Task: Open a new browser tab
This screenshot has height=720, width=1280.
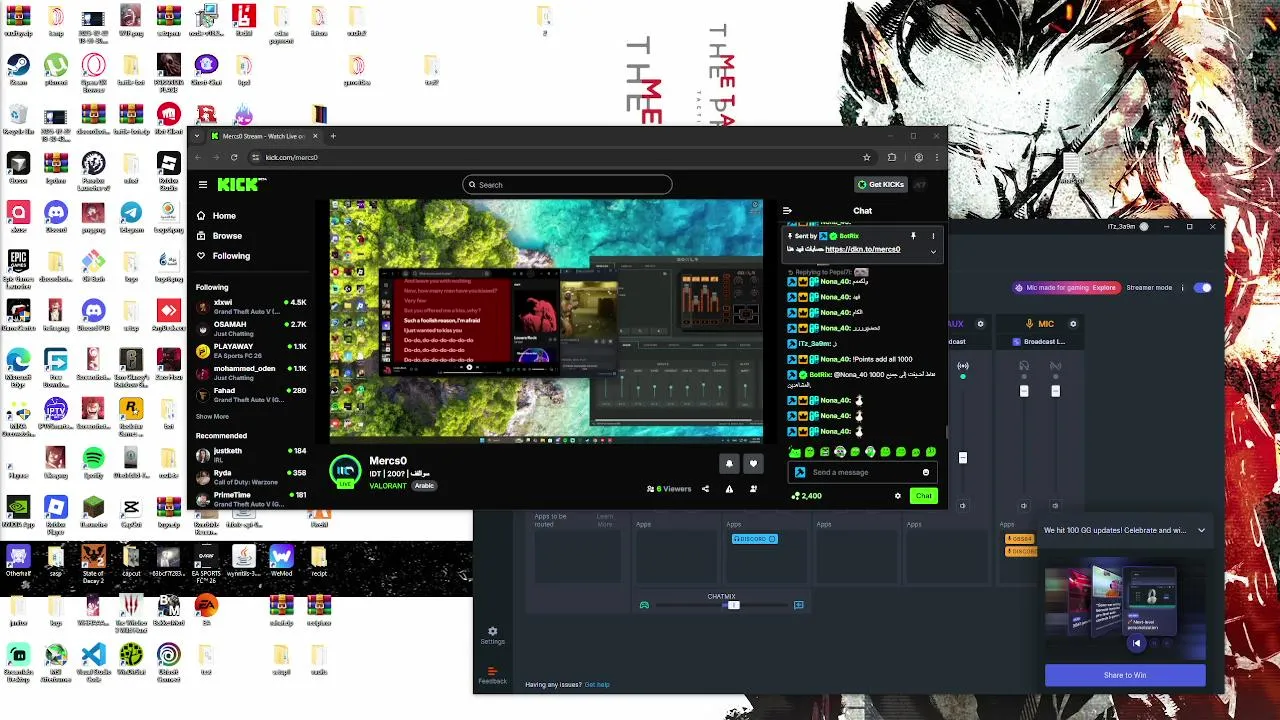Action: (333, 136)
